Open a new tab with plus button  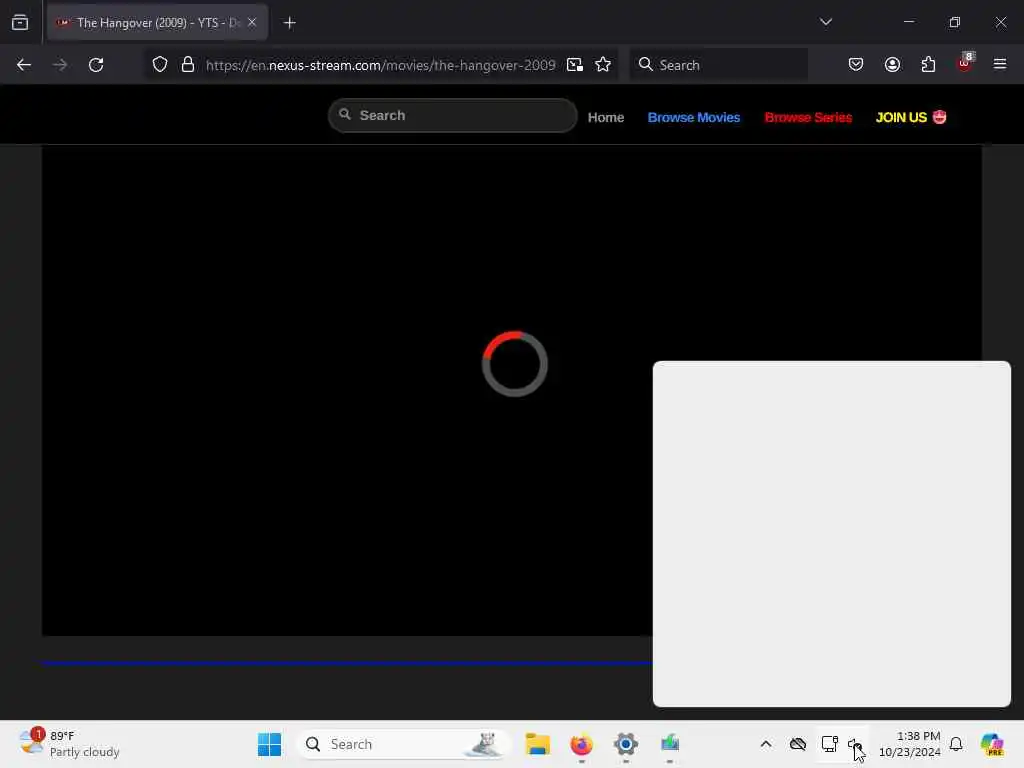click(290, 23)
